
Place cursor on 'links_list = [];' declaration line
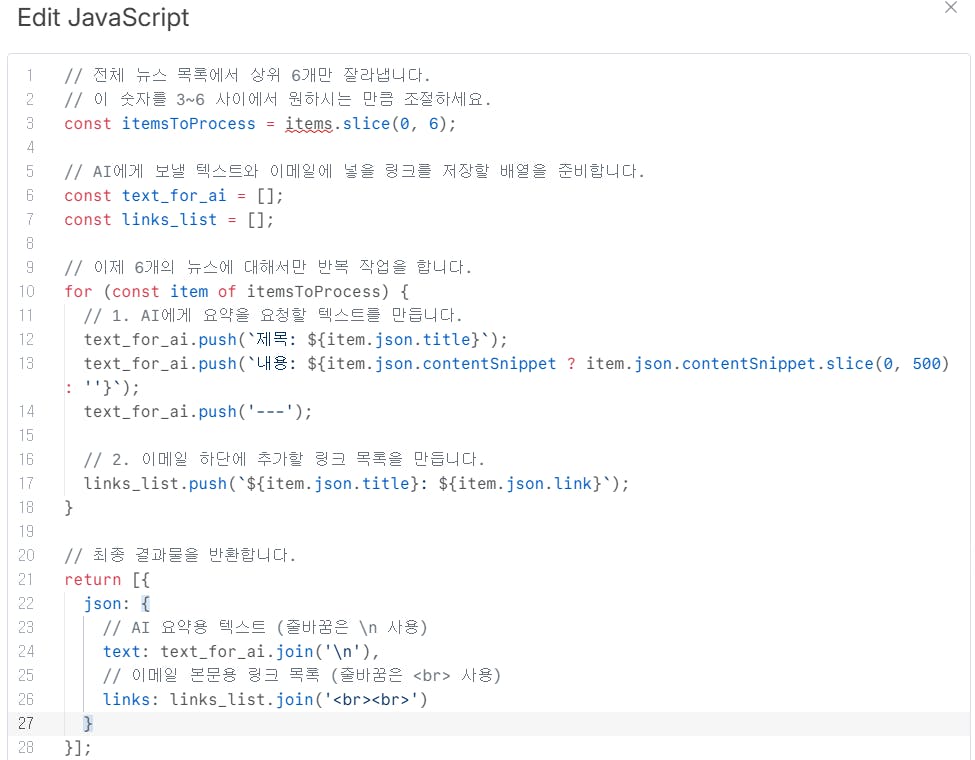click(169, 220)
